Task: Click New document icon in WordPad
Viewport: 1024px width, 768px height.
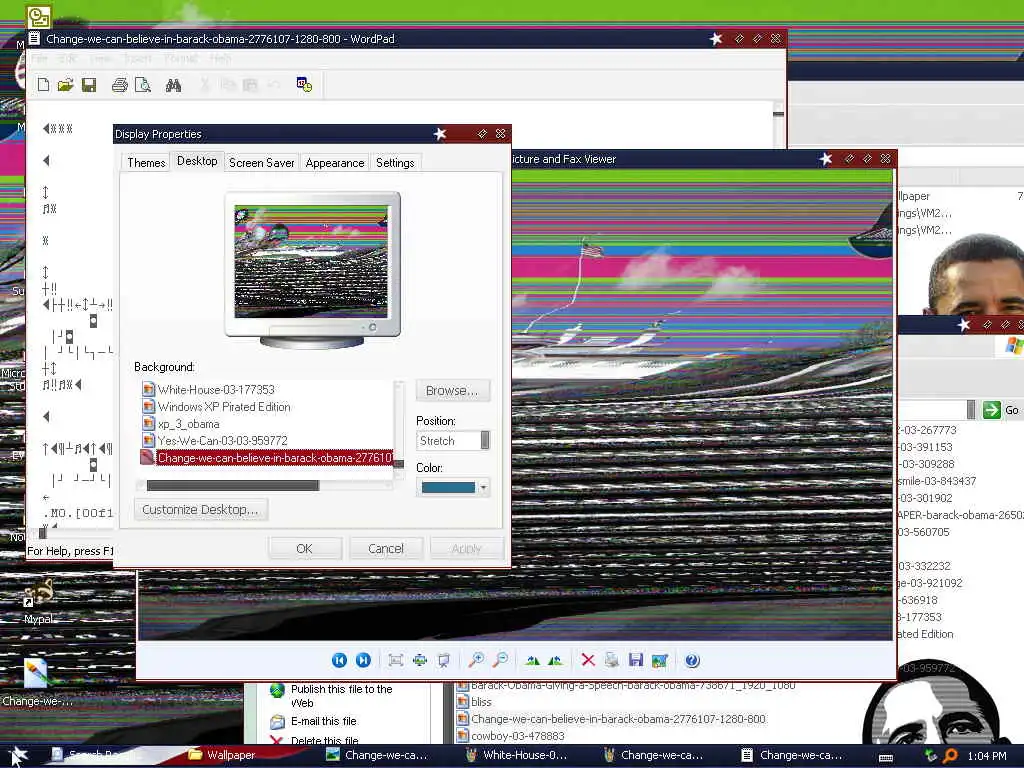Action: click(x=43, y=85)
